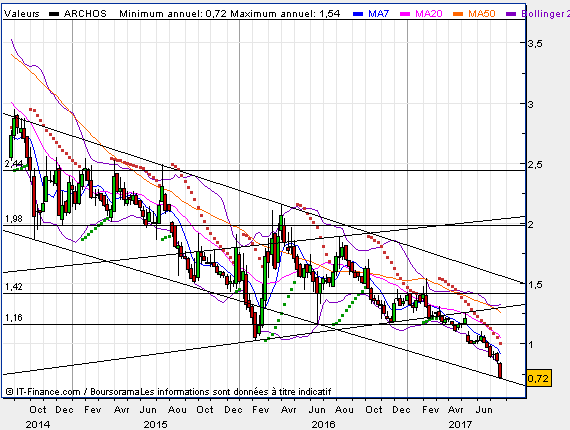
Task: Click the black ARCHOS legend swatch
Action: pyautogui.click(x=54, y=14)
